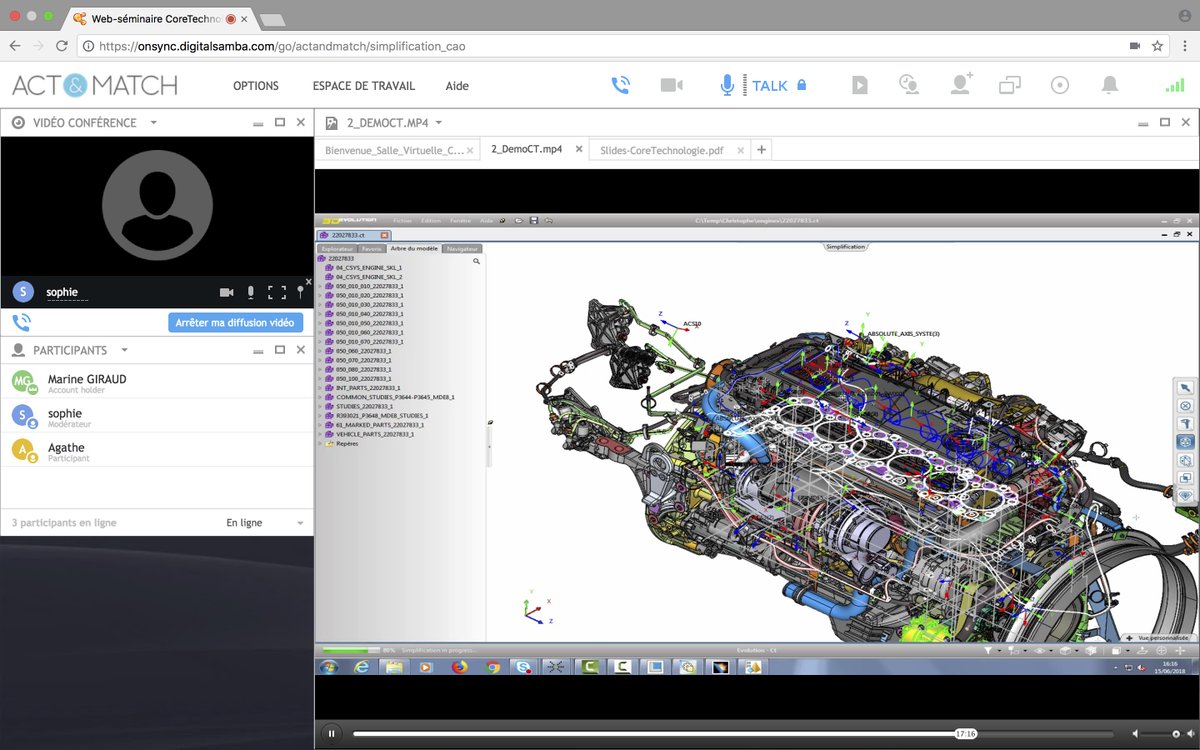Screen dimensions: 1200x750
Task: Open the OPTIONS menu
Action: point(256,86)
